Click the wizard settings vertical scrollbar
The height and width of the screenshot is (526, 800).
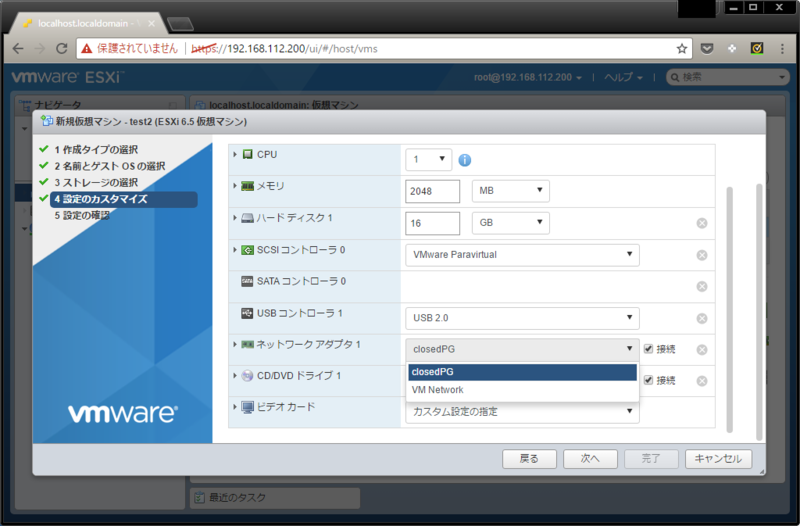click(730, 310)
